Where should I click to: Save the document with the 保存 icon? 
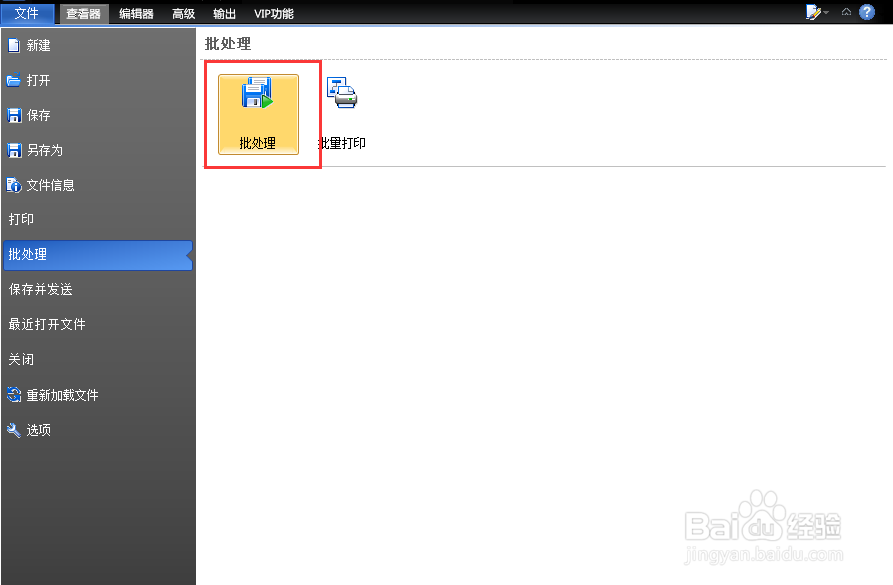pyautogui.click(x=14, y=115)
